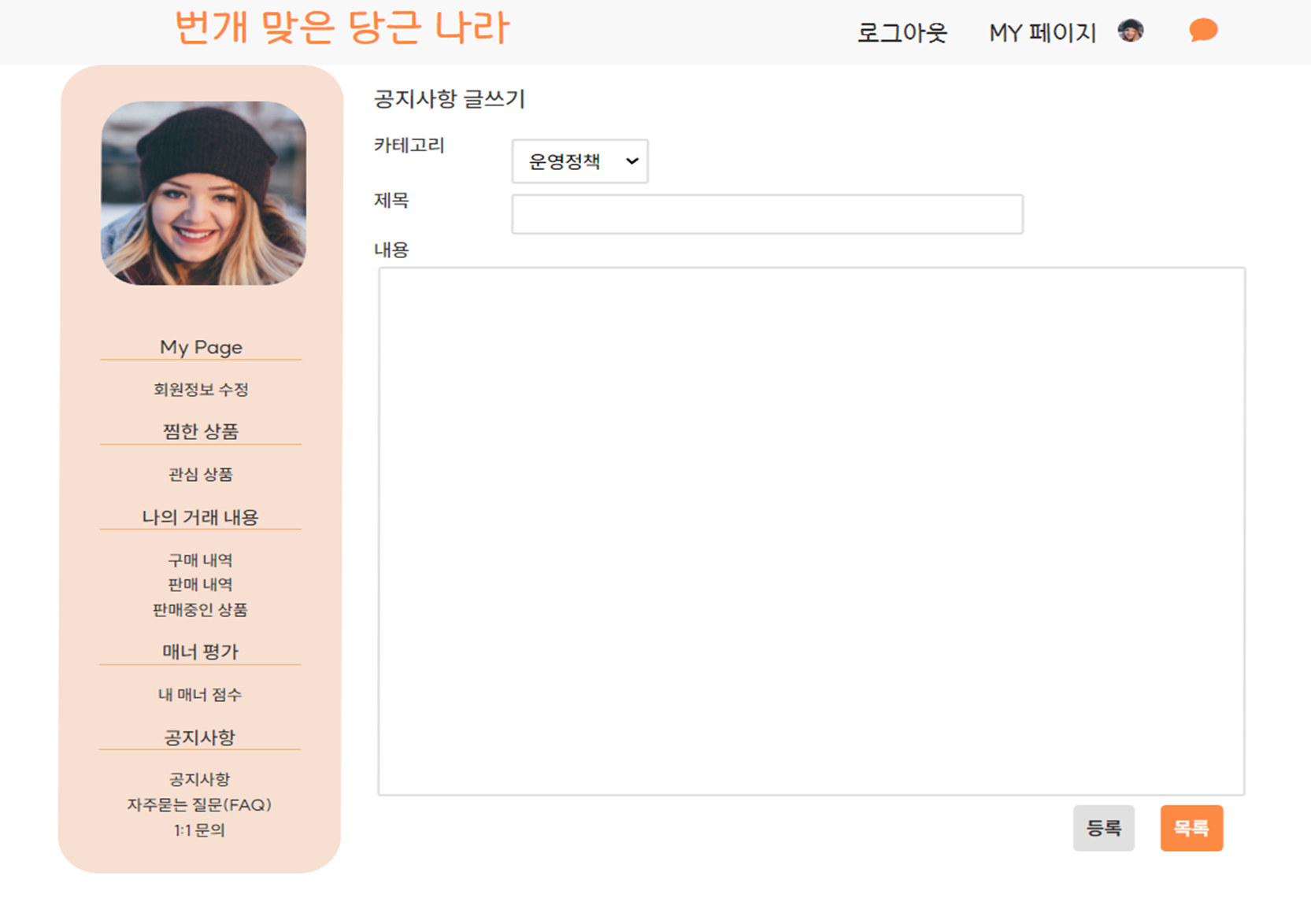Open 자주묻는 질문(FAQ) in sidebar
Image resolution: width=1311 pixels, height=924 pixels.
tap(199, 805)
